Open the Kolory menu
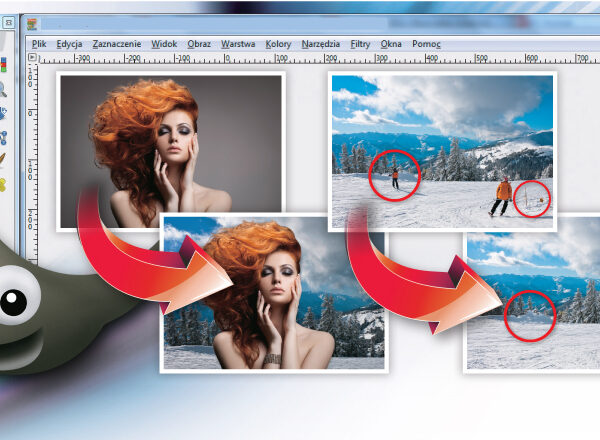This screenshot has height=440, width=600. [x=278, y=44]
